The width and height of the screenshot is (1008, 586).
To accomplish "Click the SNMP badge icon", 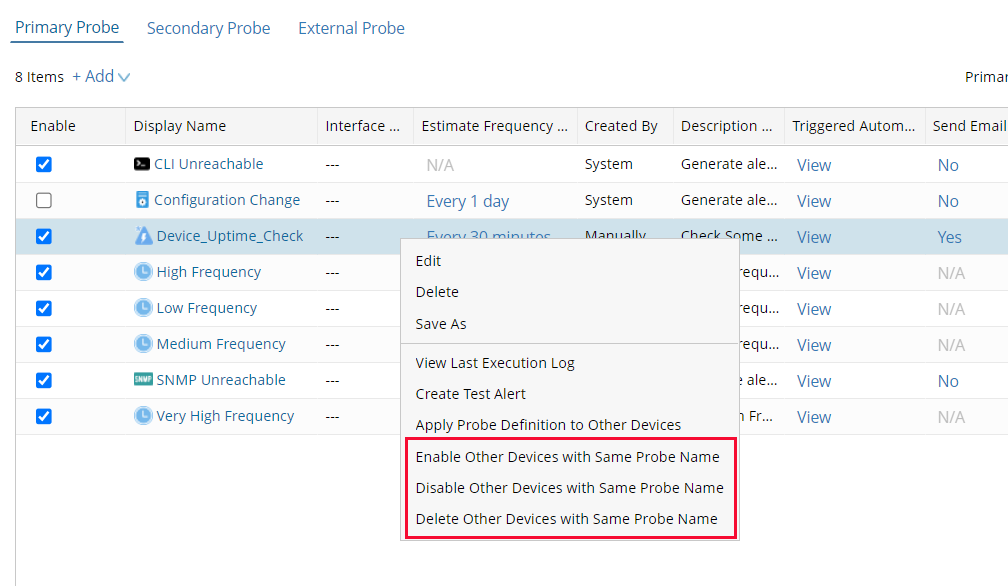I will 141,380.
